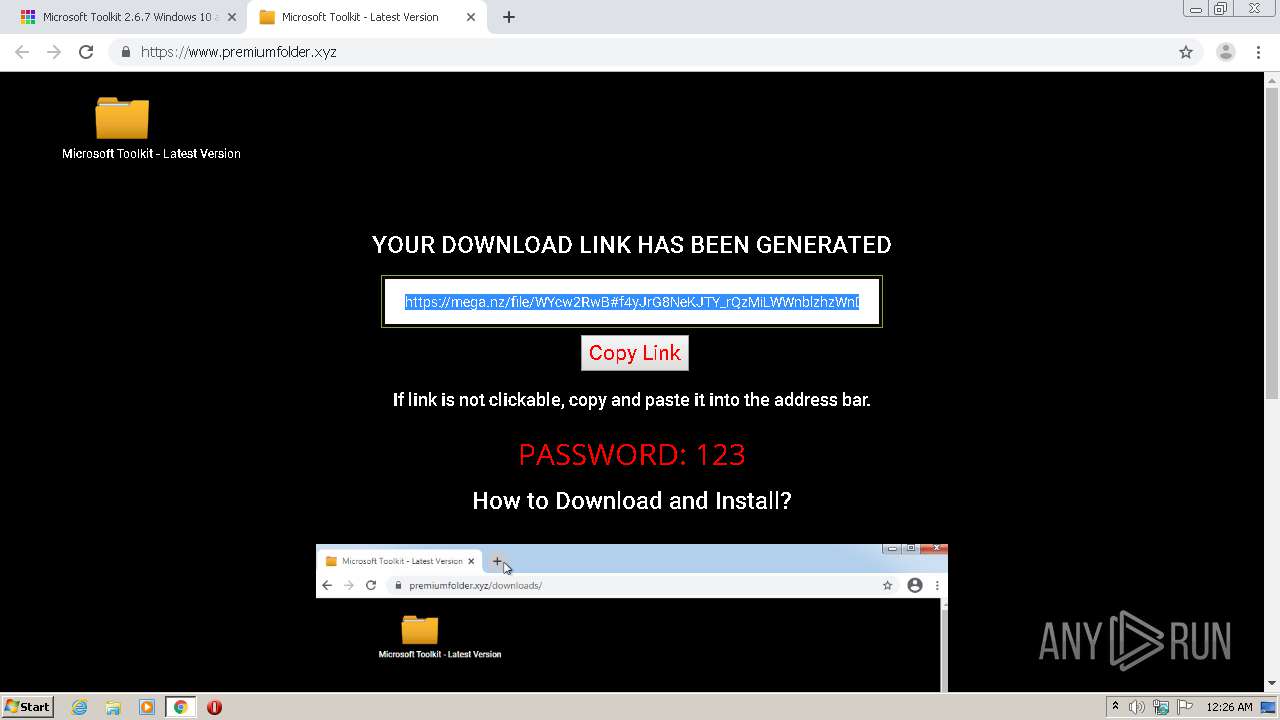Minimize the Chrome window

(x=1195, y=9)
